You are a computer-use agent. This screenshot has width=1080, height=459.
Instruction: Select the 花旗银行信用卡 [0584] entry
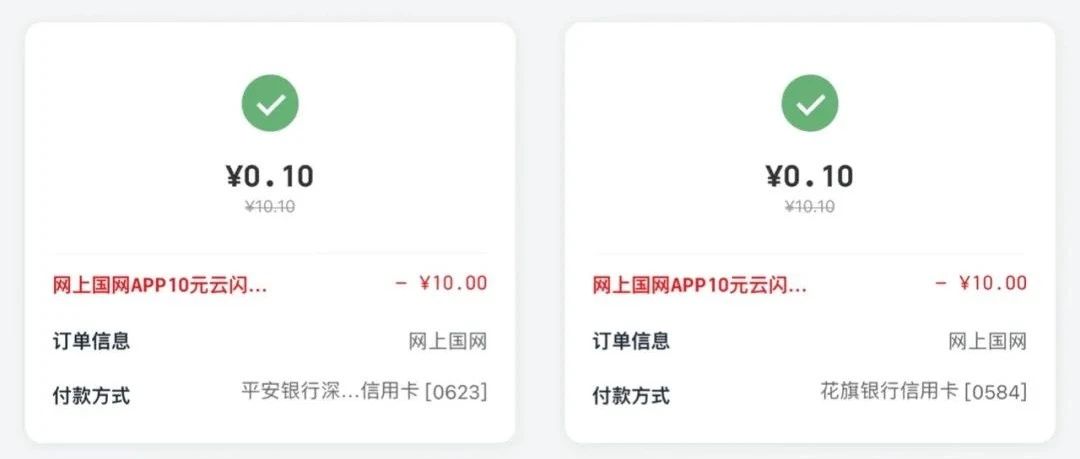click(x=924, y=392)
